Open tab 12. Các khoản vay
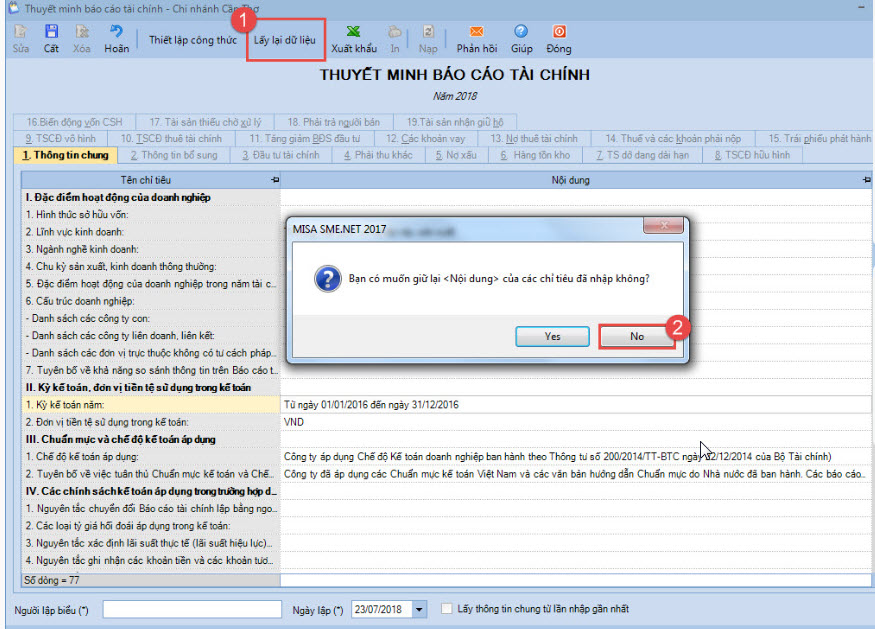The image size is (875, 629). [425, 138]
